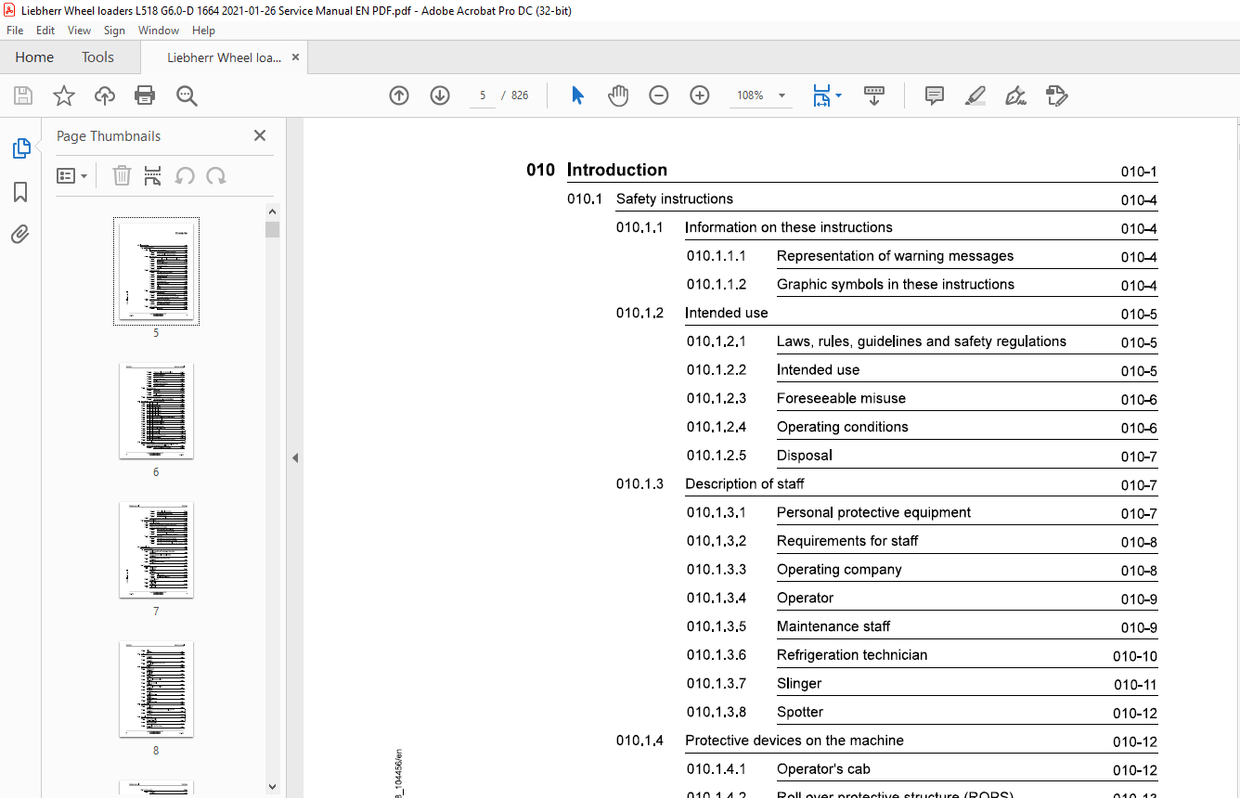
Task: Go to the next page
Action: 439,95
